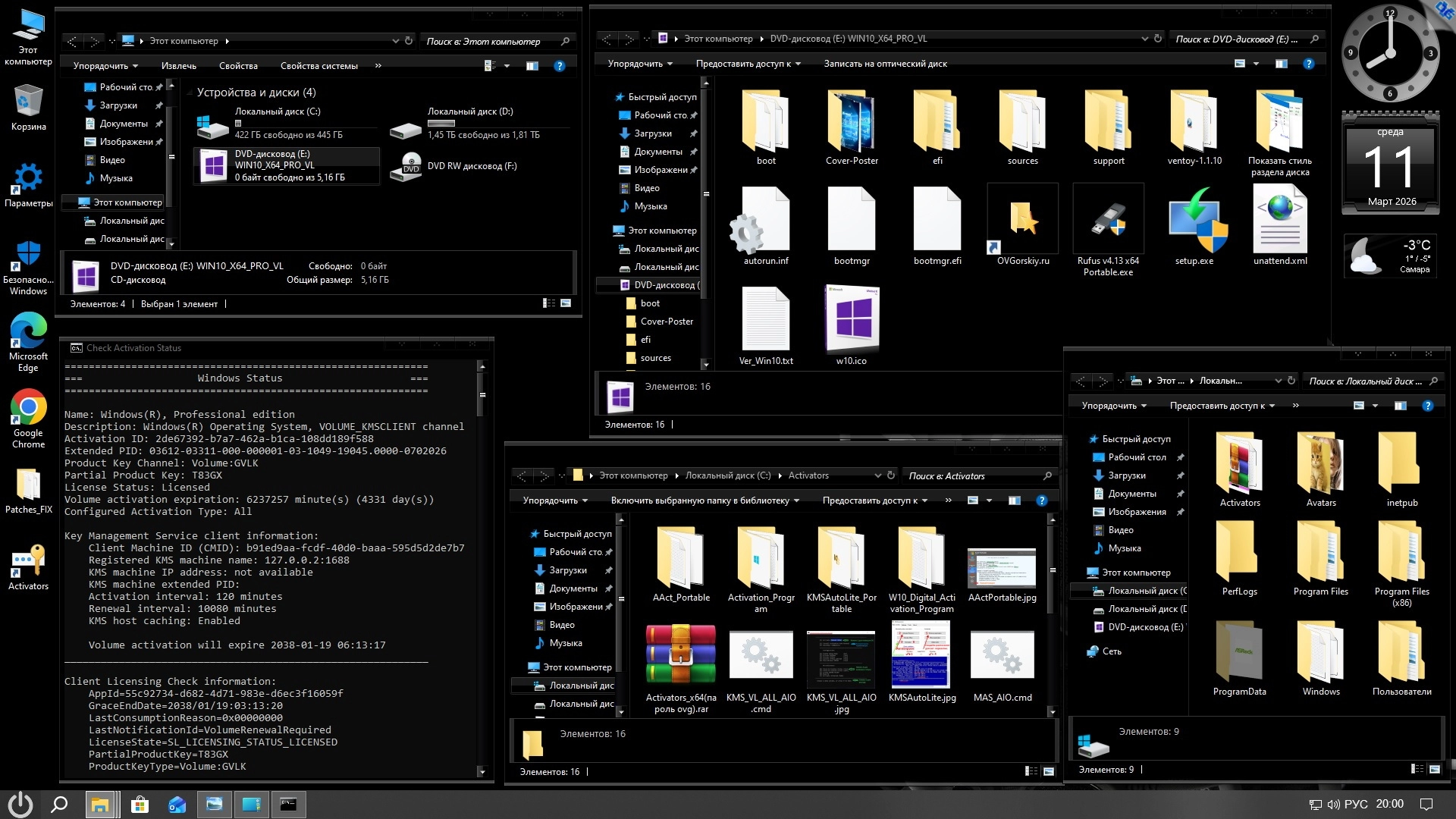Open Activators_x64 rar archive
The width and height of the screenshot is (1456, 819).
pyautogui.click(x=680, y=654)
